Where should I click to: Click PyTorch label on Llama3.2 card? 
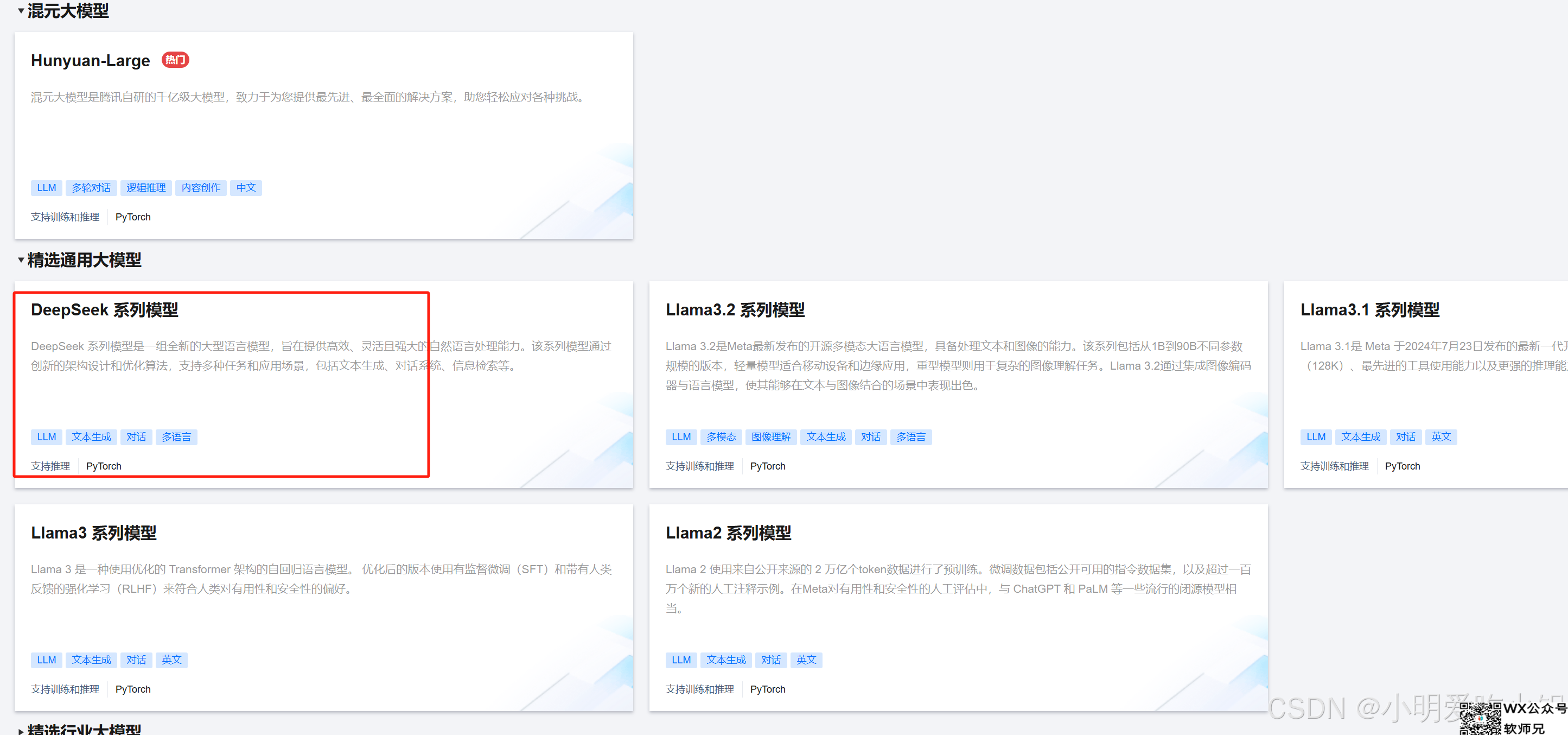tap(768, 466)
